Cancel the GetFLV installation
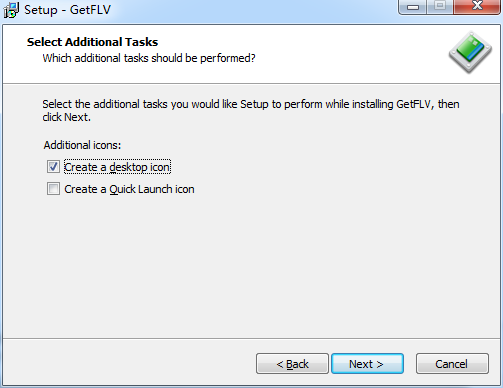 point(452,364)
